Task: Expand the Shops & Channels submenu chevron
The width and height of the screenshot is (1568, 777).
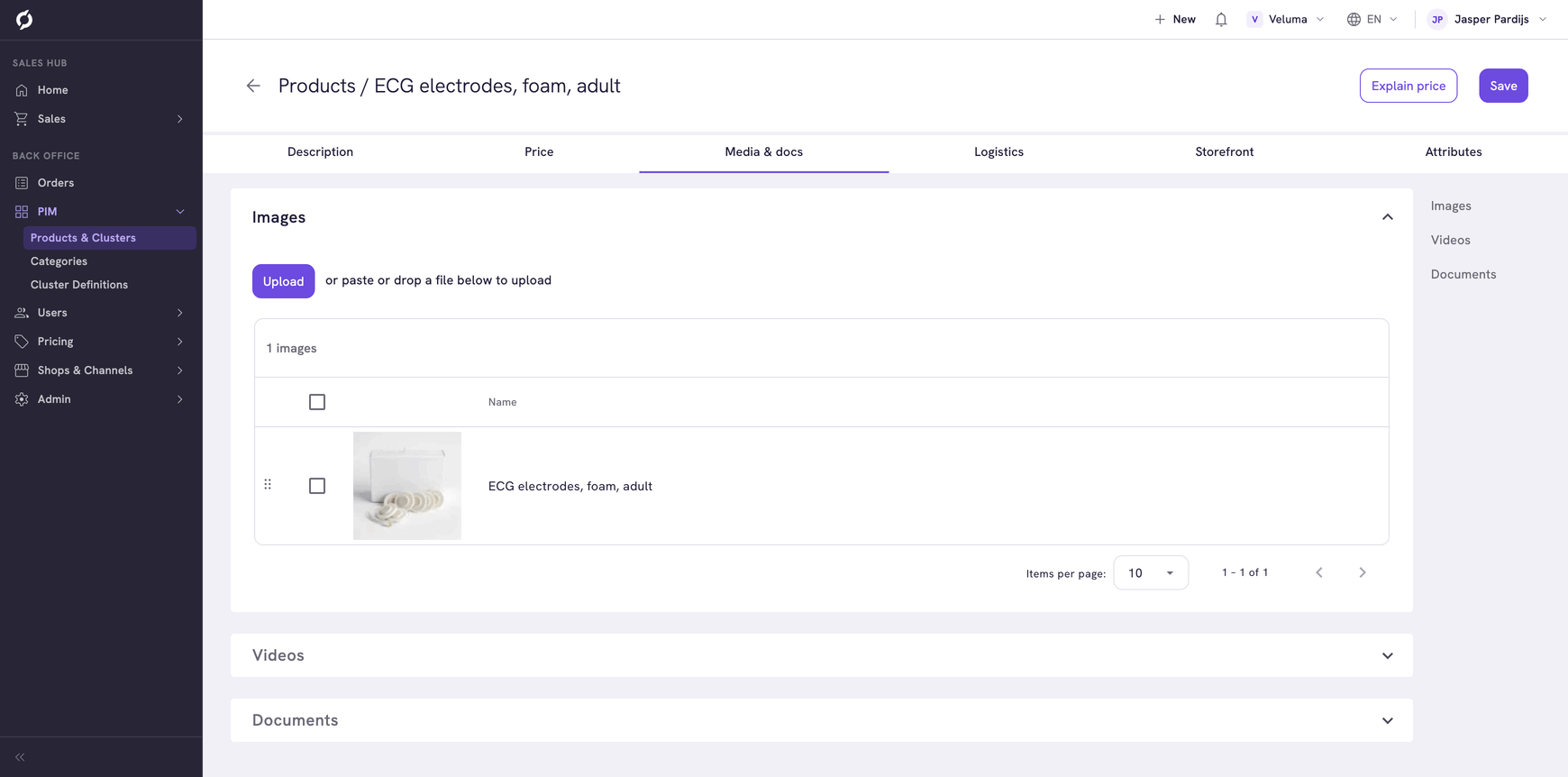Action: coord(180,370)
